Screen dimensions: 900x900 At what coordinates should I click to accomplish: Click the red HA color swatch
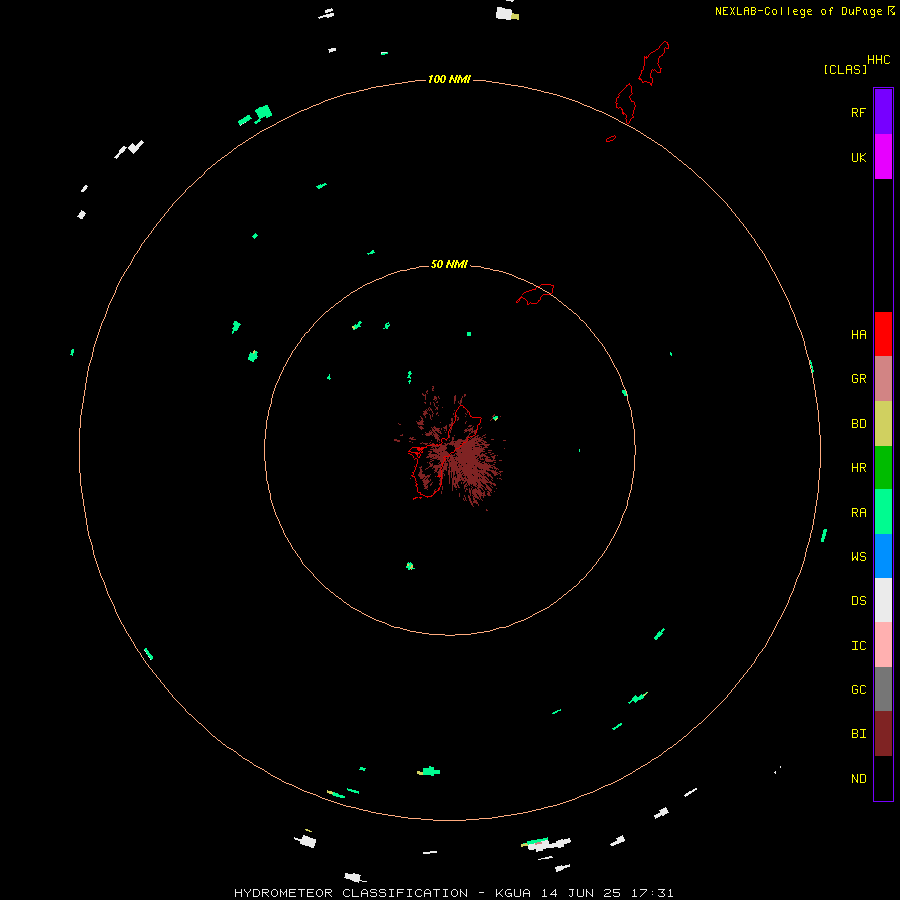(883, 334)
